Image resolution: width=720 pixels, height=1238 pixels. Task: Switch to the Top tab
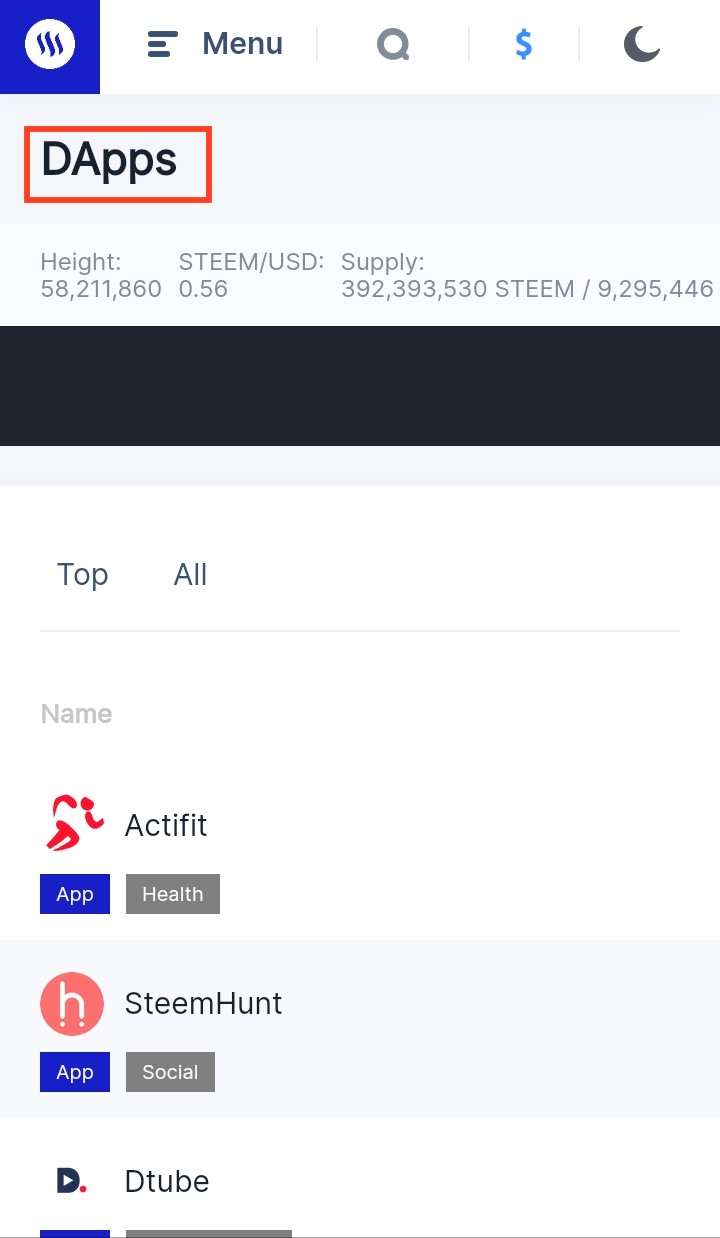[82, 575]
